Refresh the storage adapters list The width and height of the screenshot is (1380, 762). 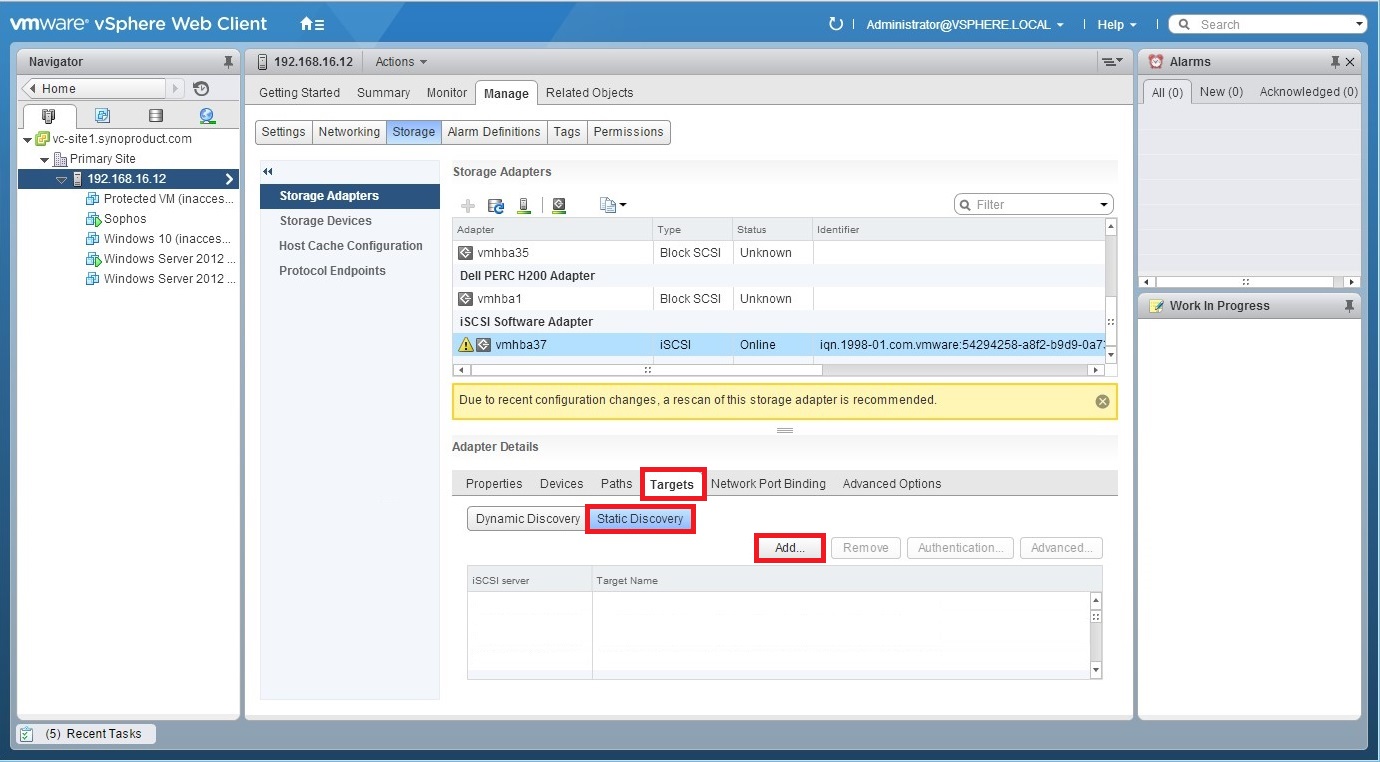point(495,205)
